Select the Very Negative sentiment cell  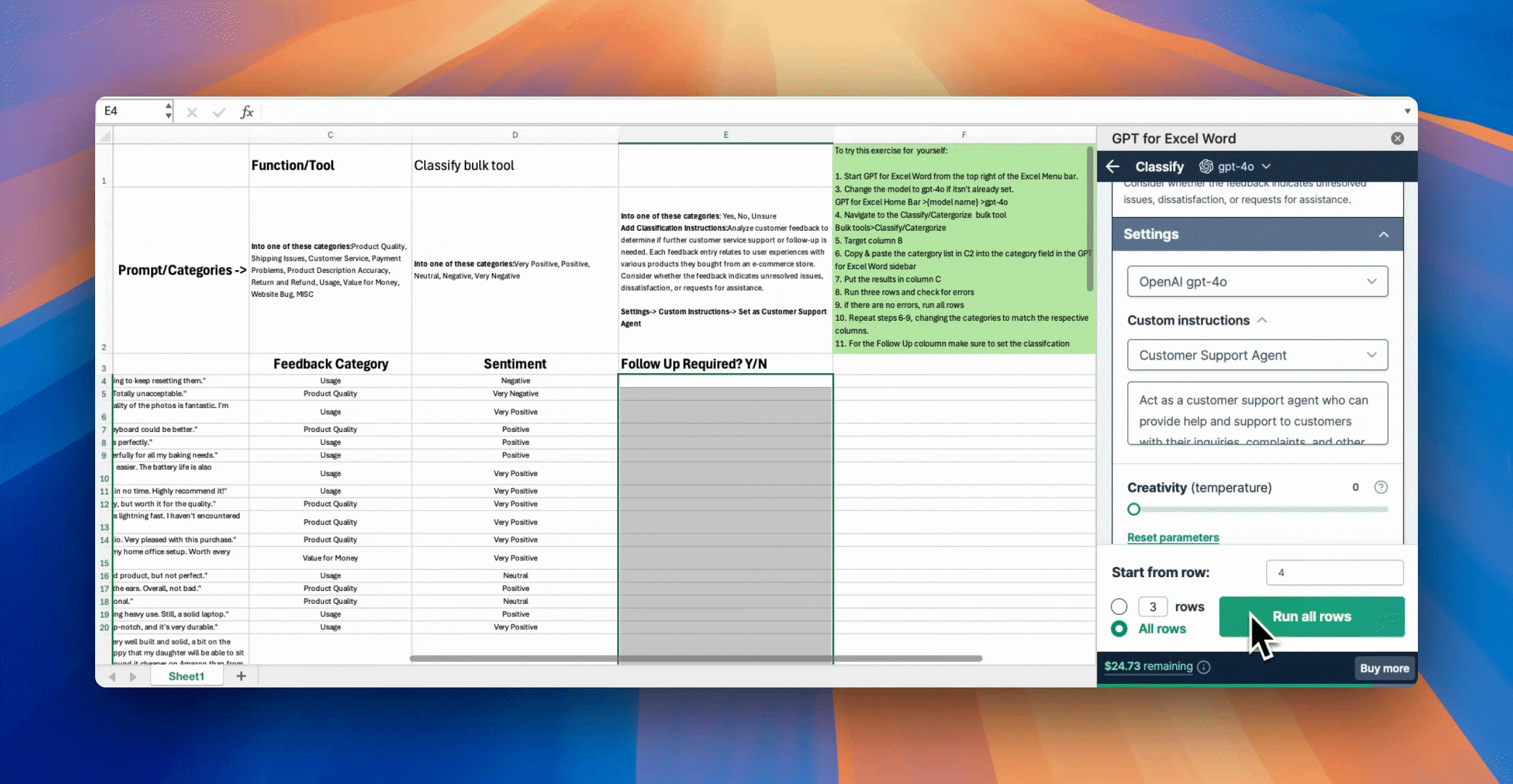coord(515,393)
